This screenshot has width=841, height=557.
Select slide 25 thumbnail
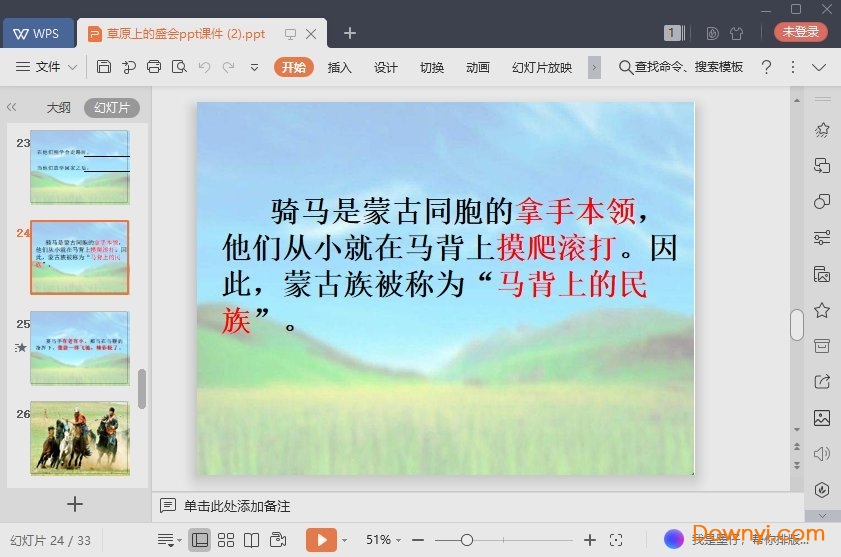(79, 348)
